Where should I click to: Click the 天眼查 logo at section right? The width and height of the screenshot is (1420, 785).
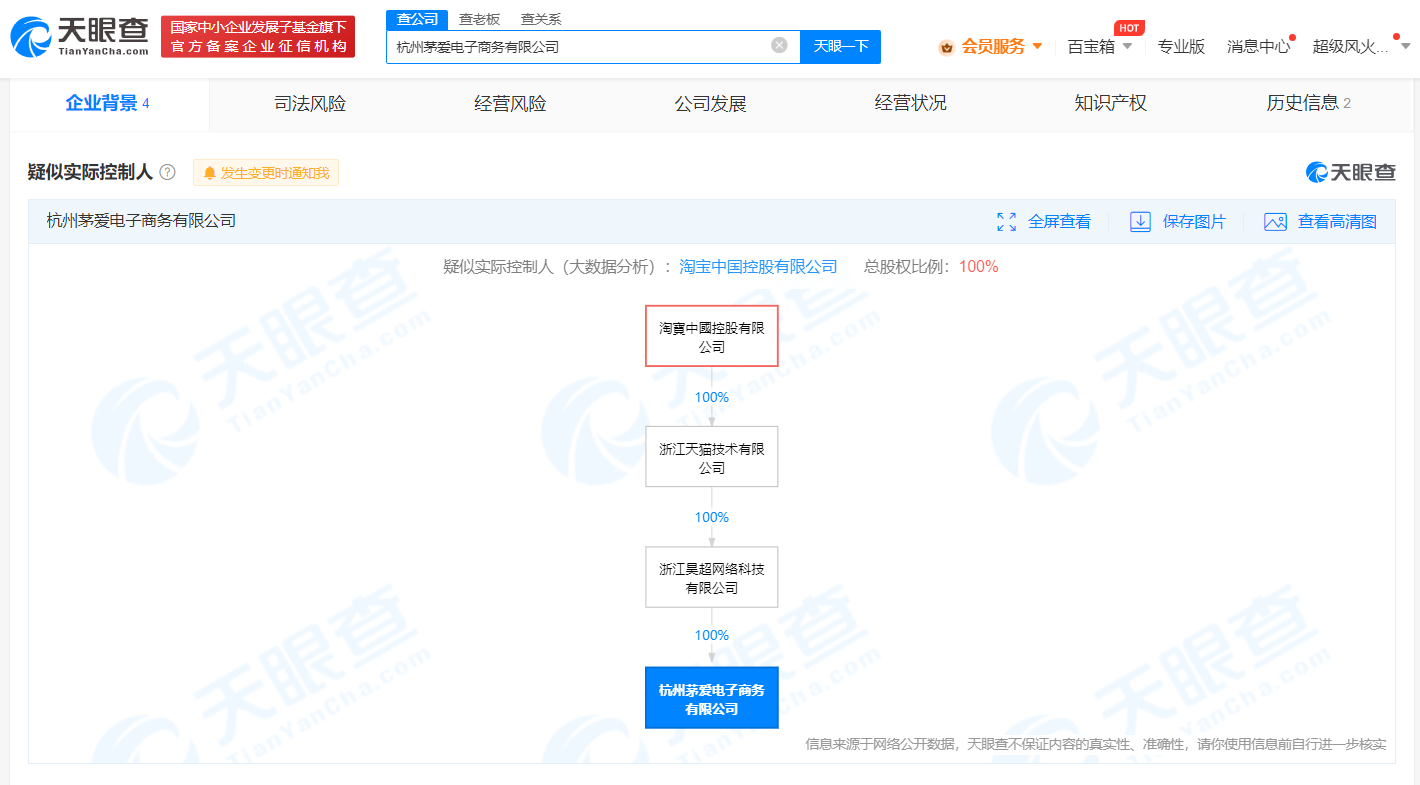click(1350, 172)
